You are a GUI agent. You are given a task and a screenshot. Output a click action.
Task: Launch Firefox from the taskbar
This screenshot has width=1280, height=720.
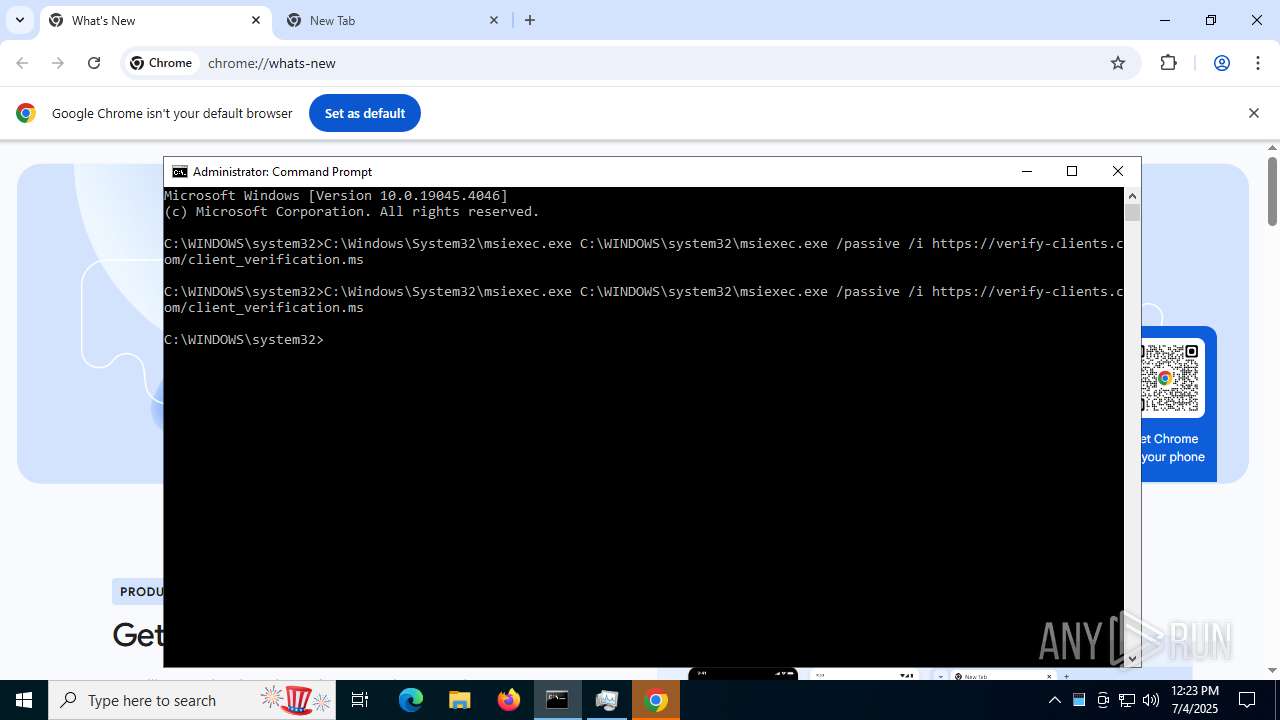[509, 700]
